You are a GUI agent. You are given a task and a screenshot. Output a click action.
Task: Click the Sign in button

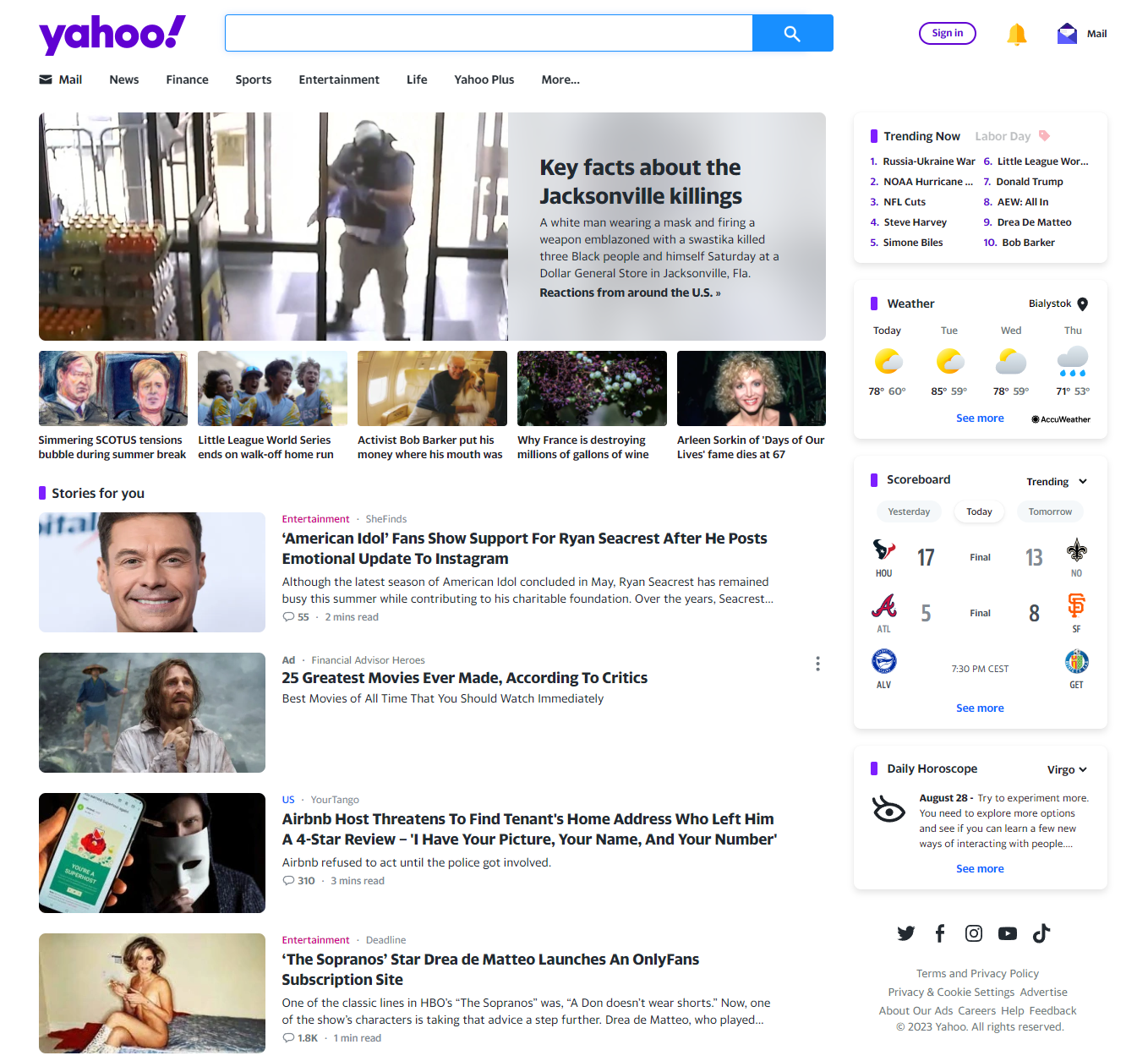[x=948, y=33]
